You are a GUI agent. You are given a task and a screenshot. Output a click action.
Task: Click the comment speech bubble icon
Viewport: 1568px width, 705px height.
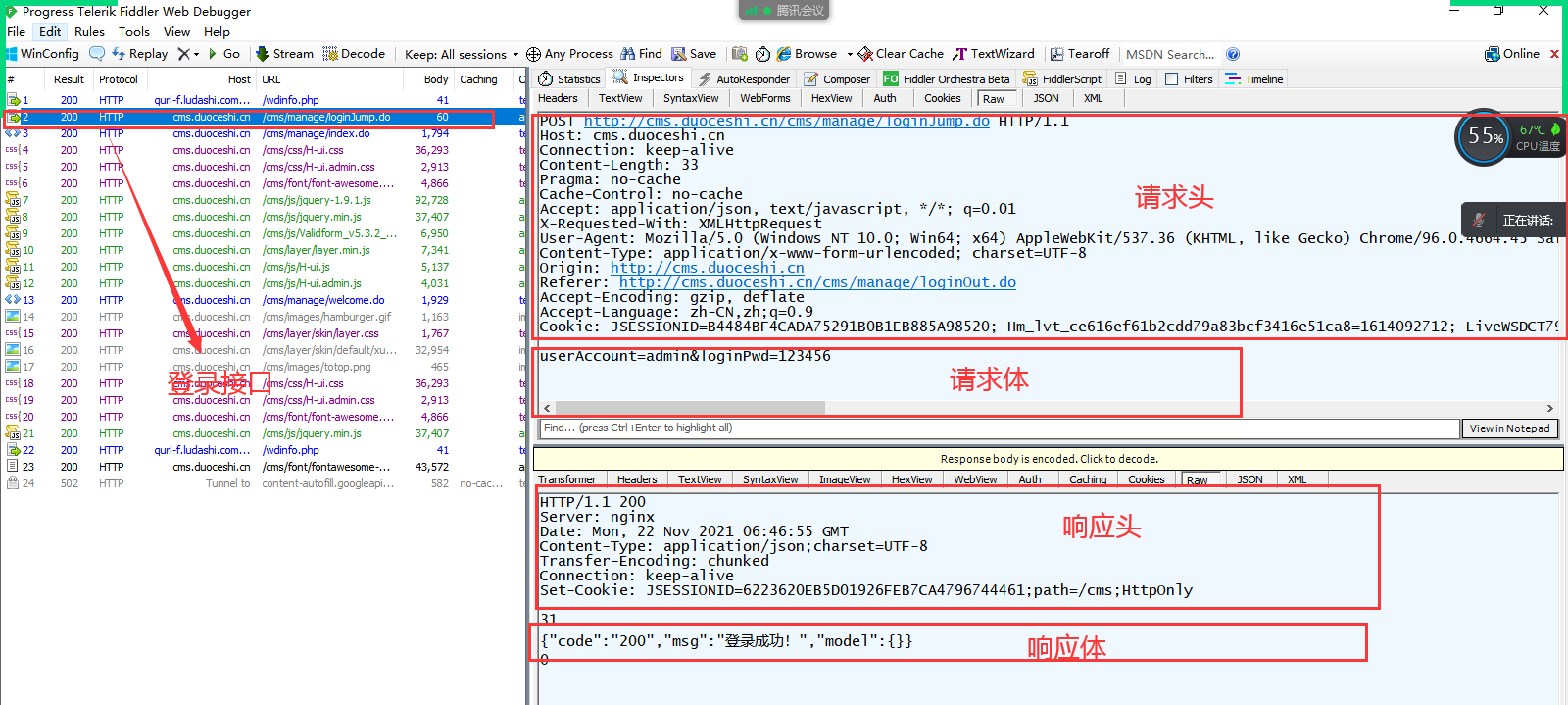(x=97, y=54)
